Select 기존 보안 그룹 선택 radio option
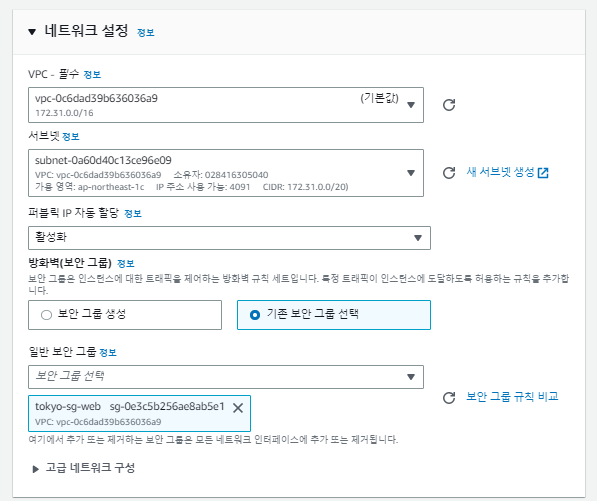Screen dimensions: 597x501 (x=334, y=315)
